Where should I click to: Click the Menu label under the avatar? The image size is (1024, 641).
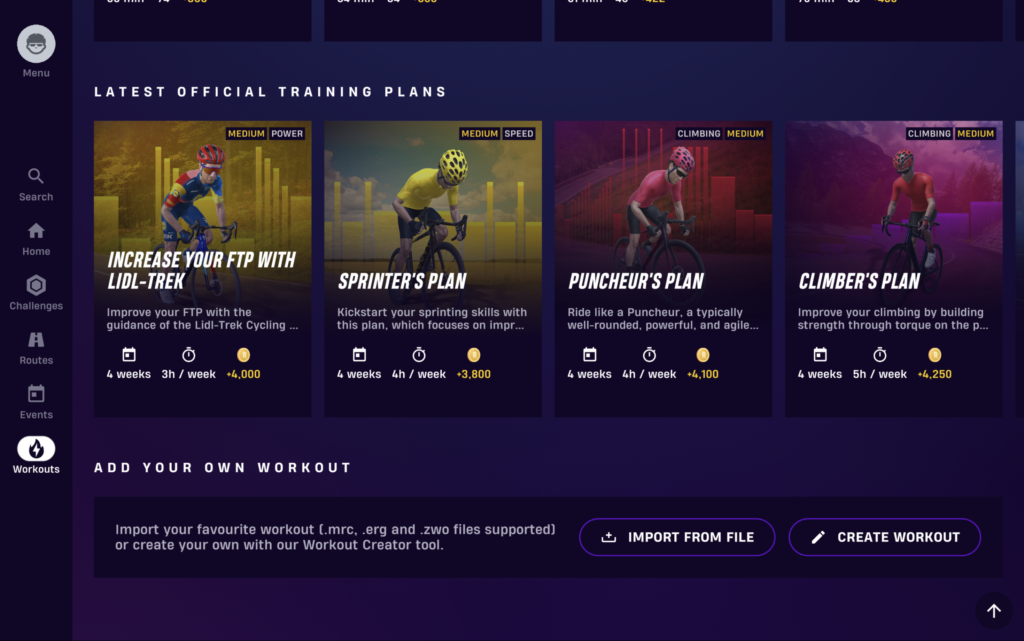click(36, 73)
